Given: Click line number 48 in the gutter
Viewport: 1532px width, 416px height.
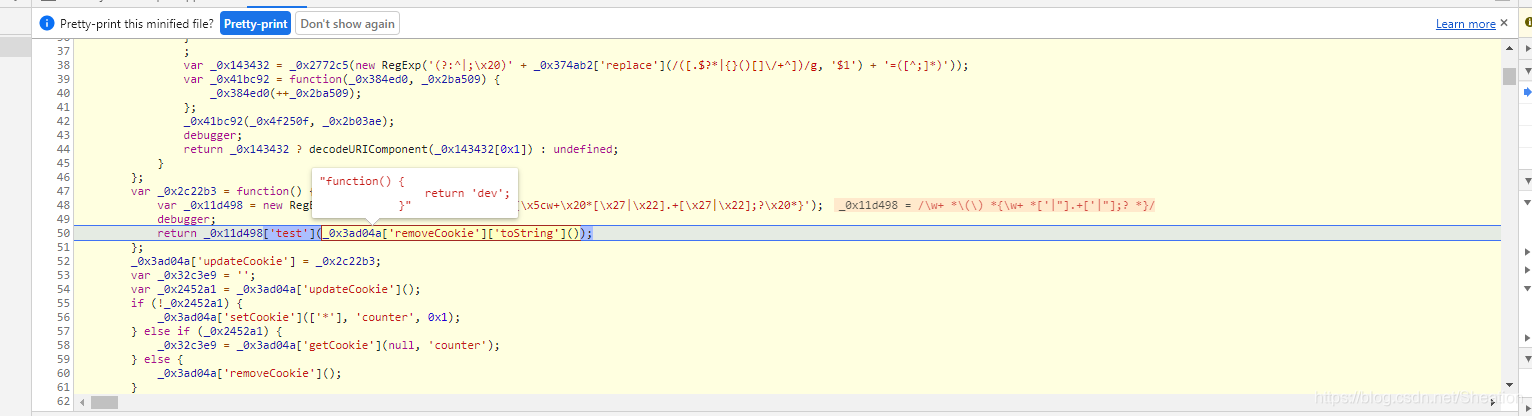Looking at the screenshot, I should [x=64, y=205].
